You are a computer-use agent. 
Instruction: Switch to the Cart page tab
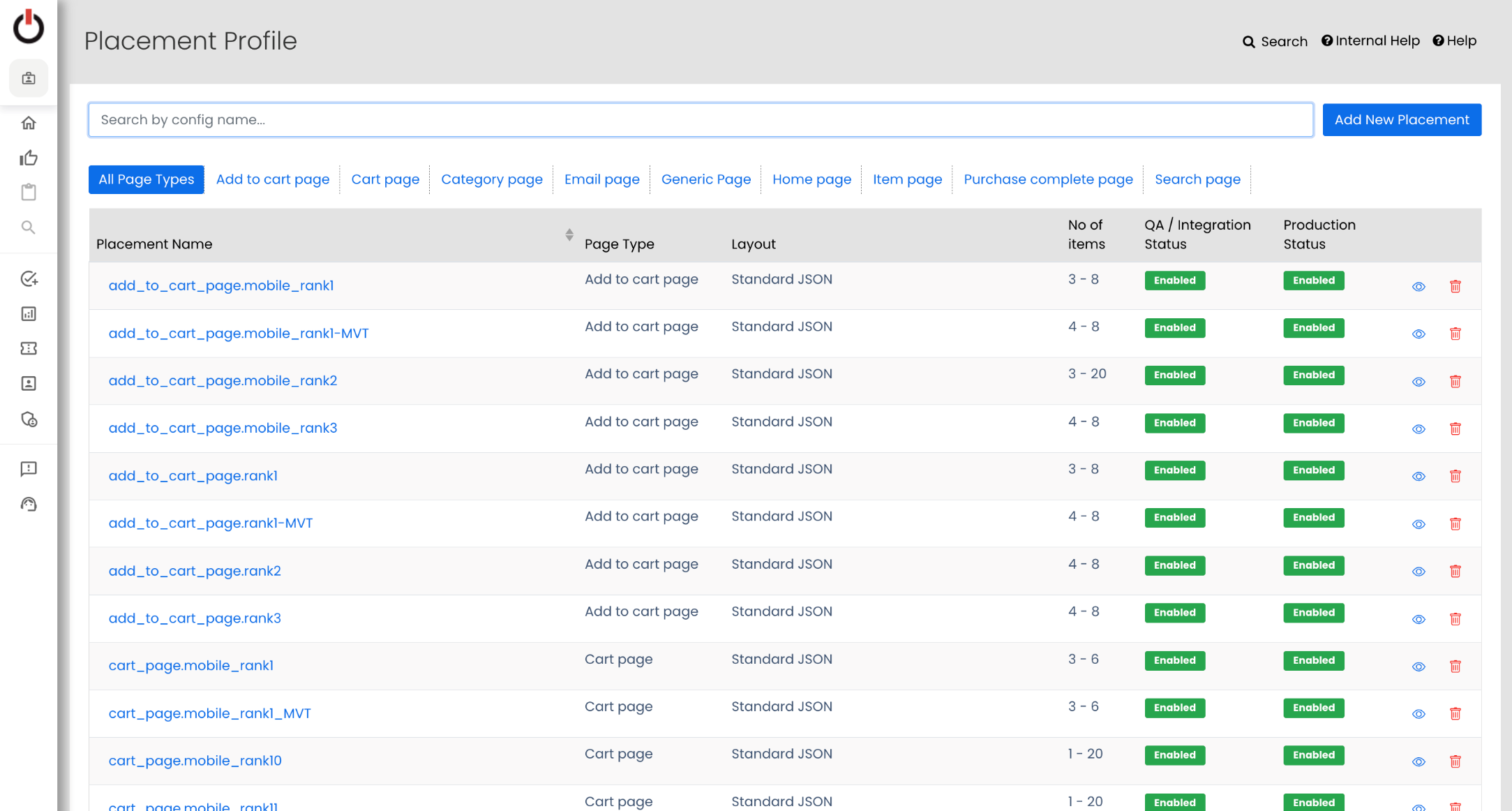pos(385,179)
